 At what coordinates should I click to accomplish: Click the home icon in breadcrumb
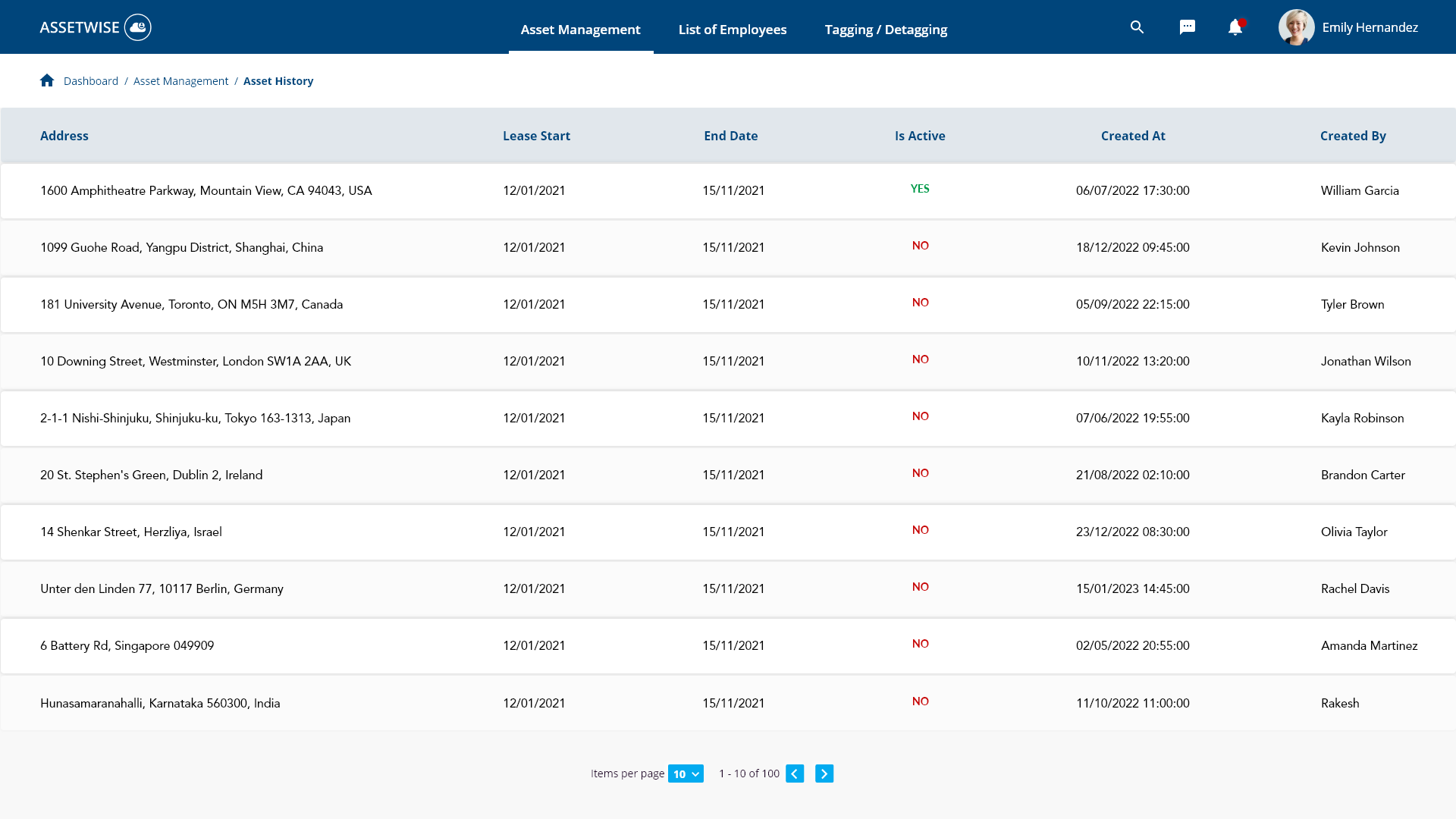[x=47, y=80]
